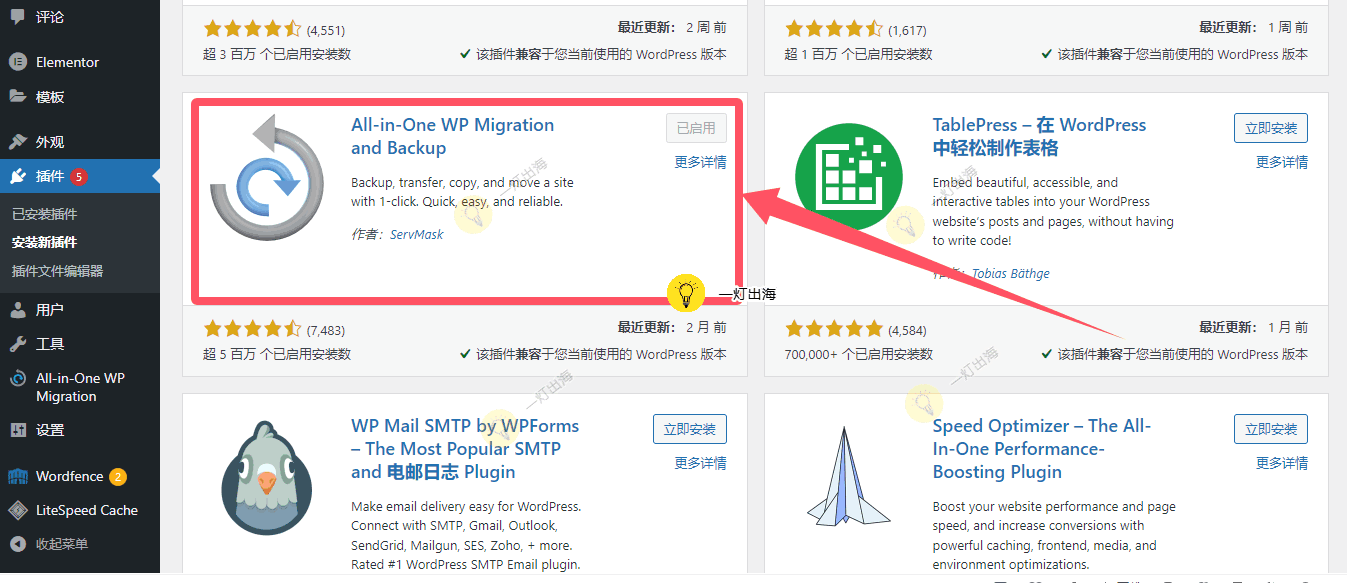Click the Wordfence shield icon

tap(17, 476)
